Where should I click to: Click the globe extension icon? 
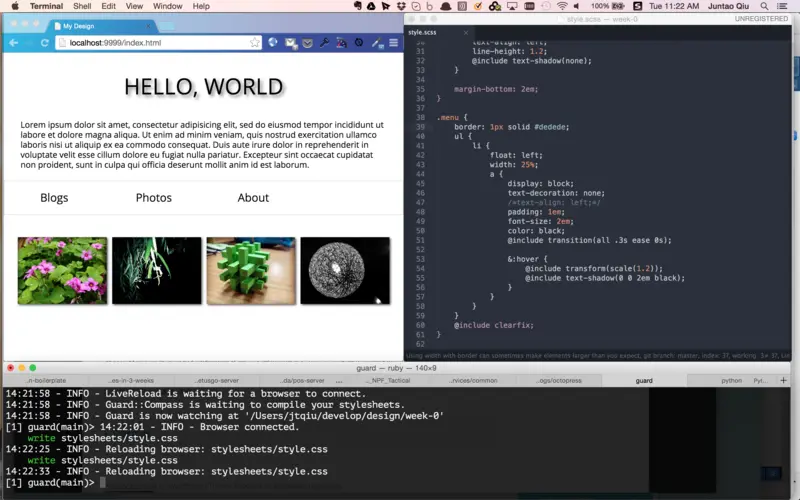[273, 42]
